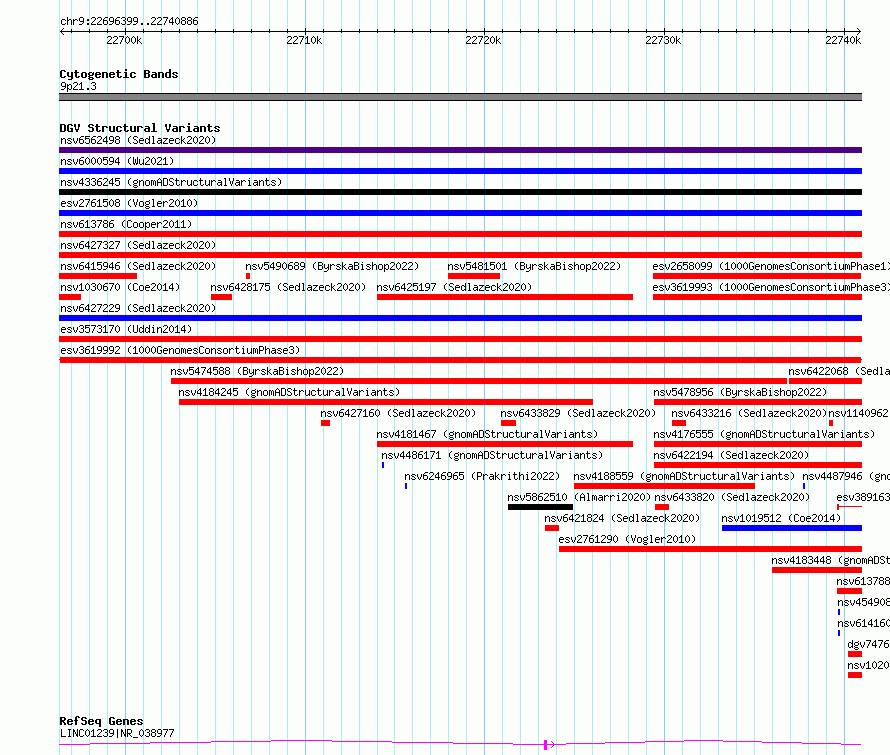Open nsv6433829 (Sedlazeck2020) label
The width and height of the screenshot is (890, 755).
[578, 413]
